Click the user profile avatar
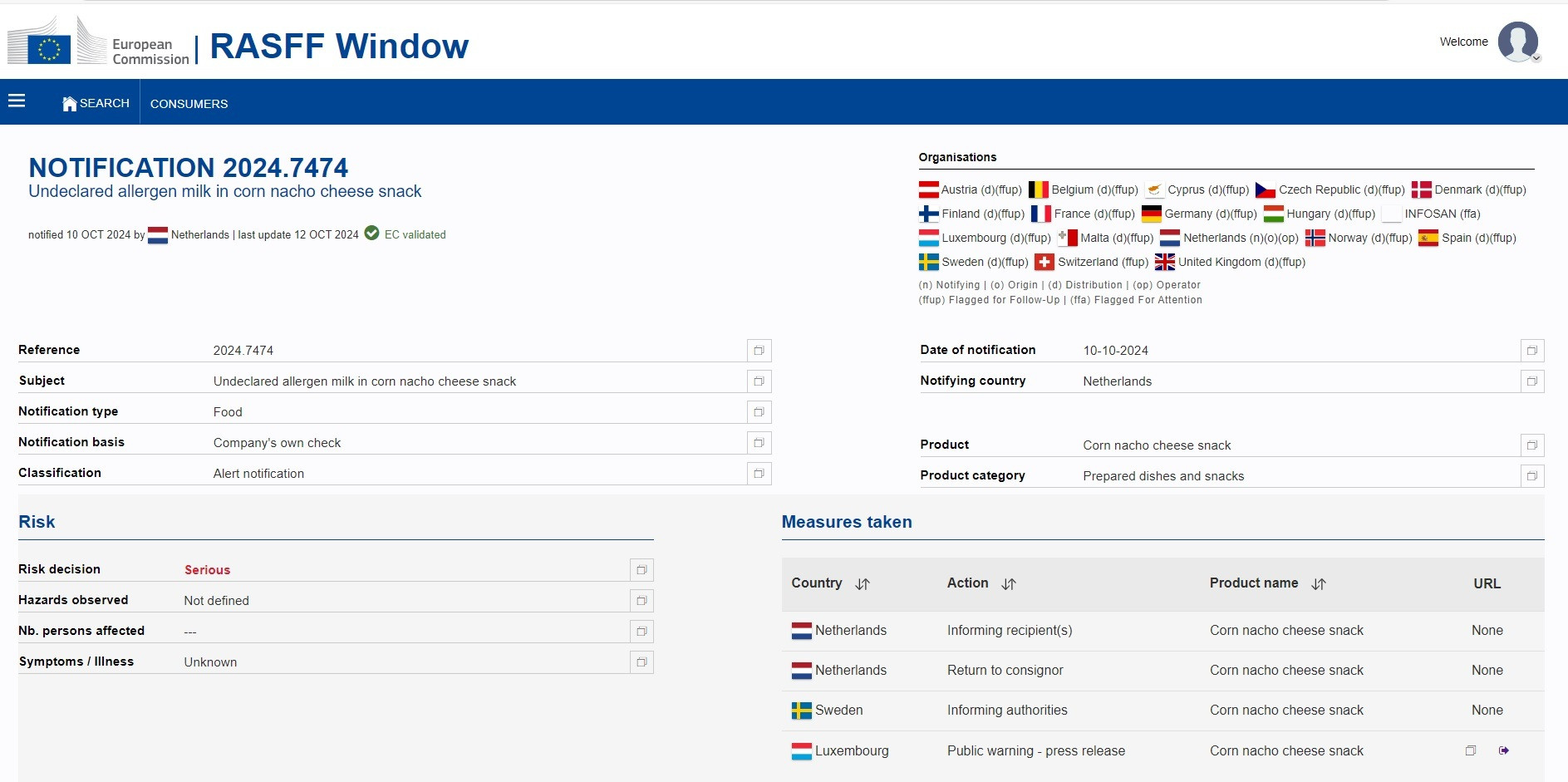 [x=1517, y=42]
